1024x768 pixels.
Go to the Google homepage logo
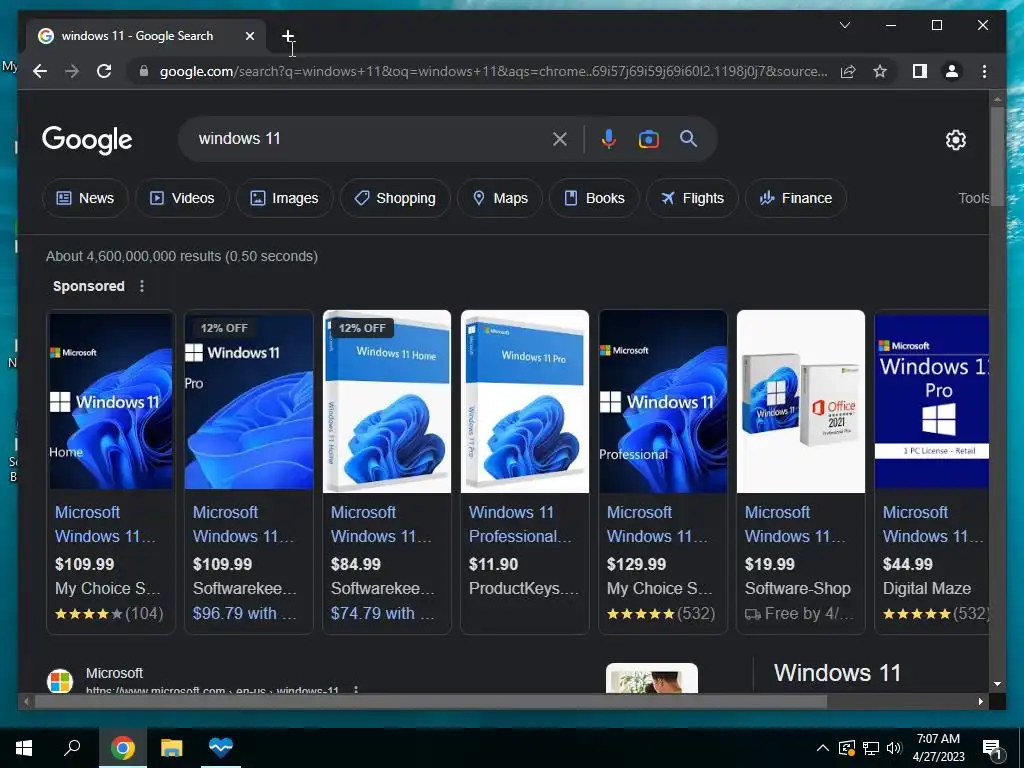[87, 139]
